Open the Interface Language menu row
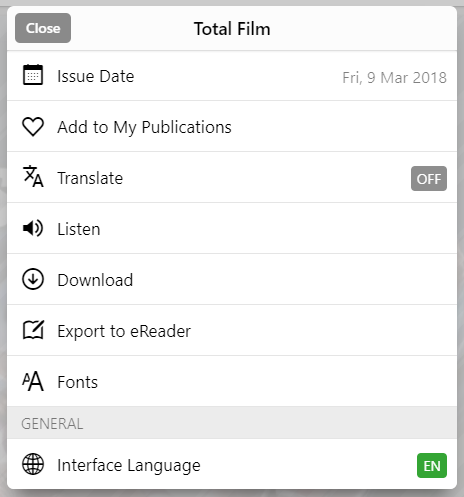This screenshot has width=464, height=497. coord(232,464)
